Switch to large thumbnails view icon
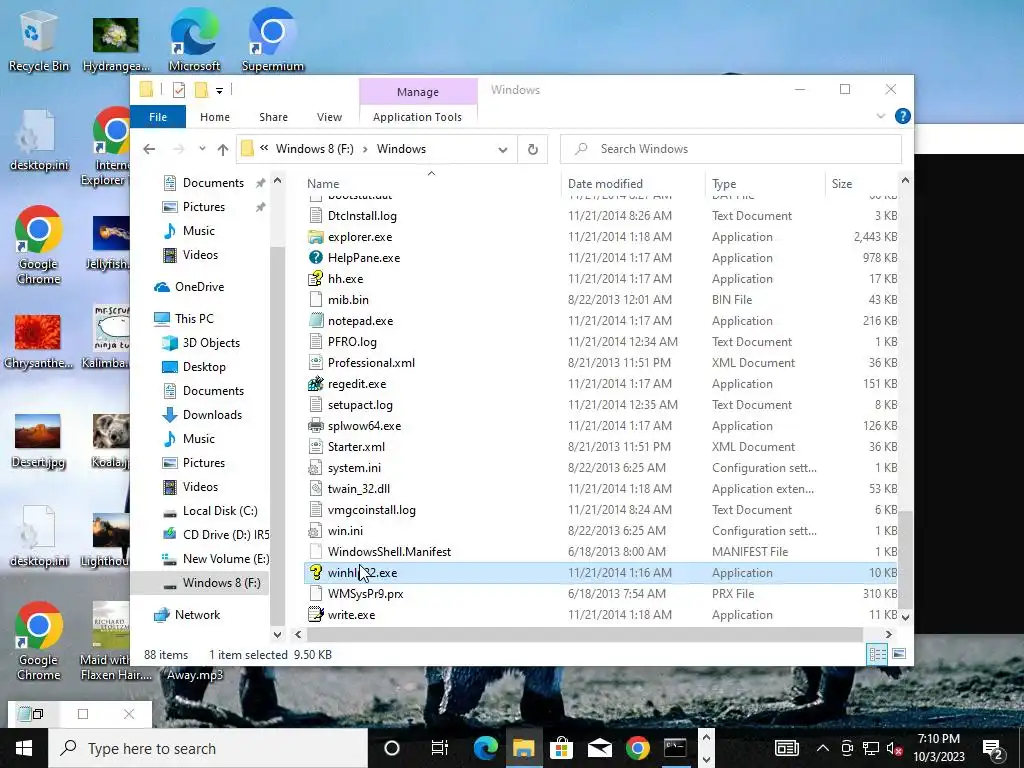 899,654
